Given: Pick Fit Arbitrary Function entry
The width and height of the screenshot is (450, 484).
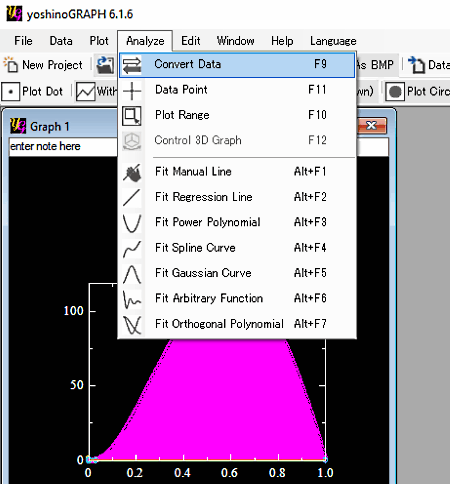Looking at the screenshot, I should (x=237, y=299).
